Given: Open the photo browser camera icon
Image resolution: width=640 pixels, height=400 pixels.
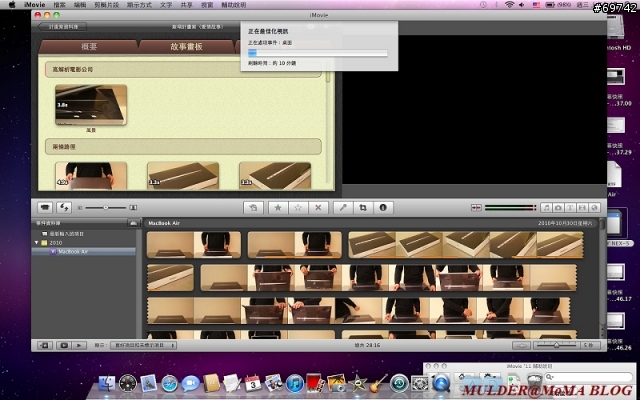Looking at the screenshot, I should 558,208.
